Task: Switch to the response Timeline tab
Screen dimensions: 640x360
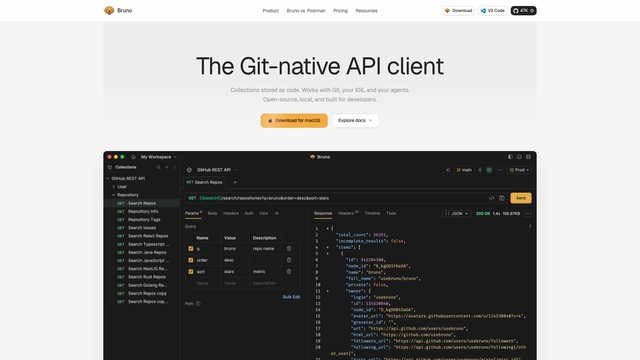Action: tap(372, 213)
